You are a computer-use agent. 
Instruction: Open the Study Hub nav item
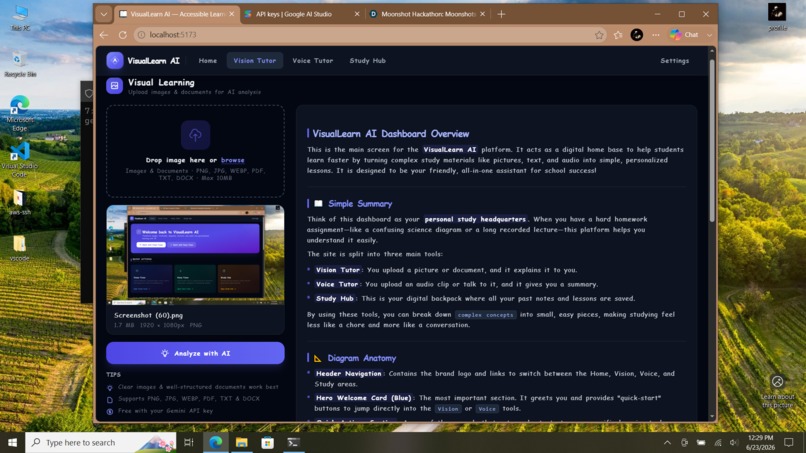click(x=368, y=61)
